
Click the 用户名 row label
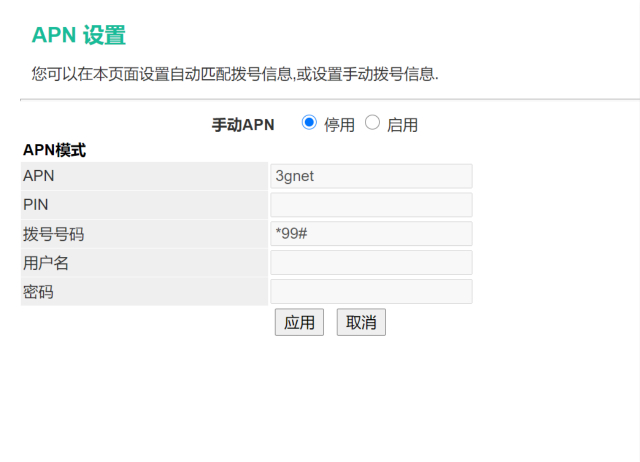45,263
